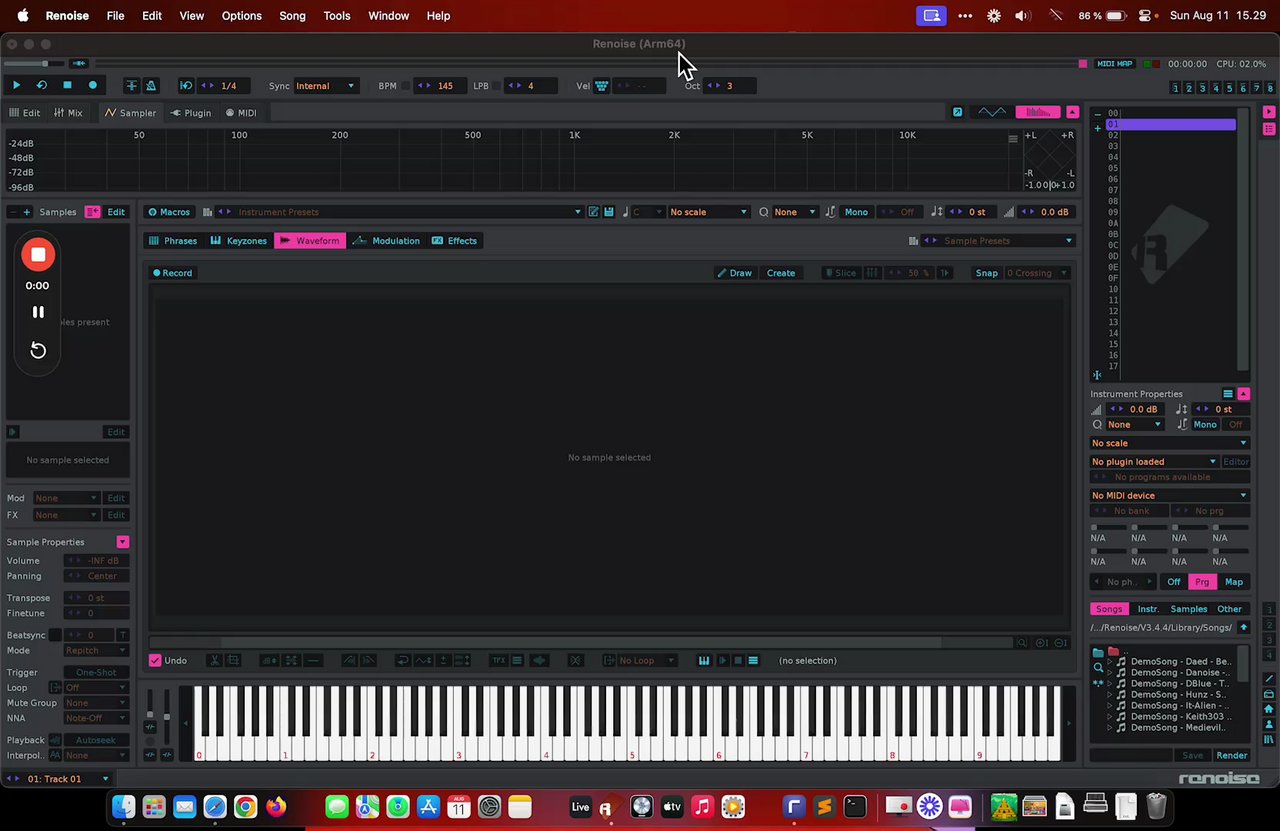Enable the BPM automation checkbox
Image resolution: width=1280 pixels, height=831 pixels.
[406, 86]
